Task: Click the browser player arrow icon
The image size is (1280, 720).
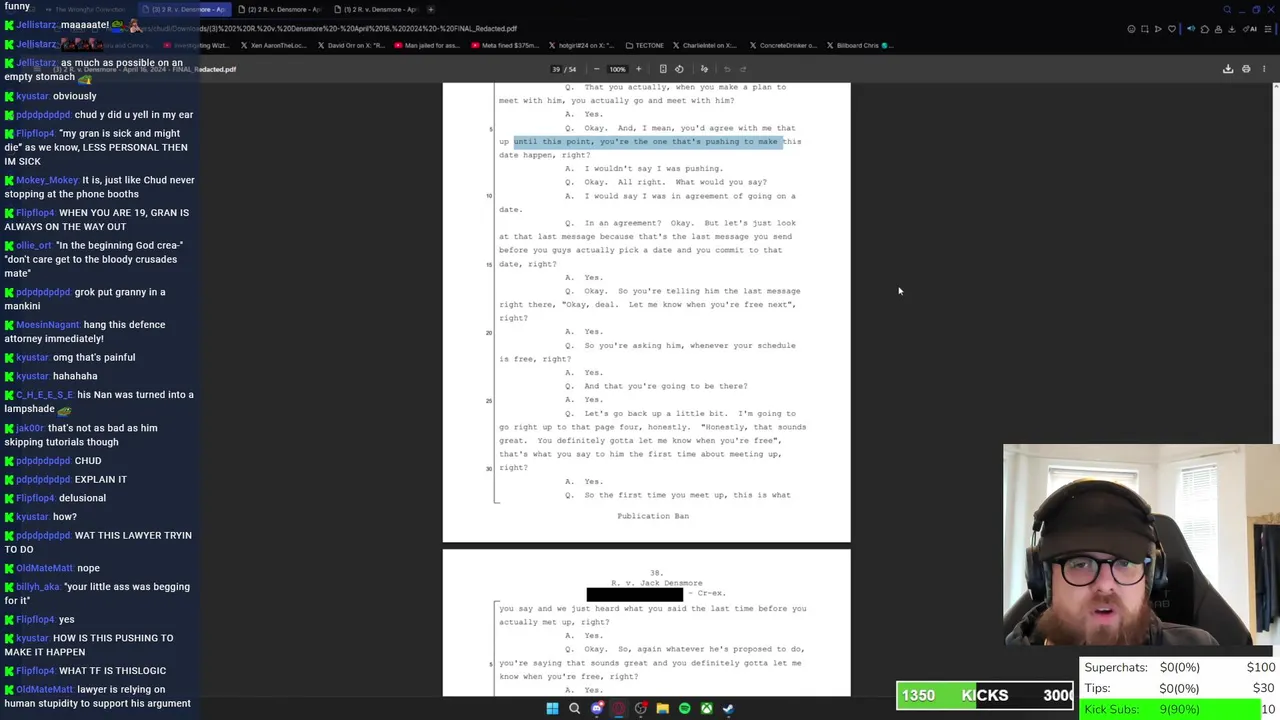Action: coord(1158,29)
